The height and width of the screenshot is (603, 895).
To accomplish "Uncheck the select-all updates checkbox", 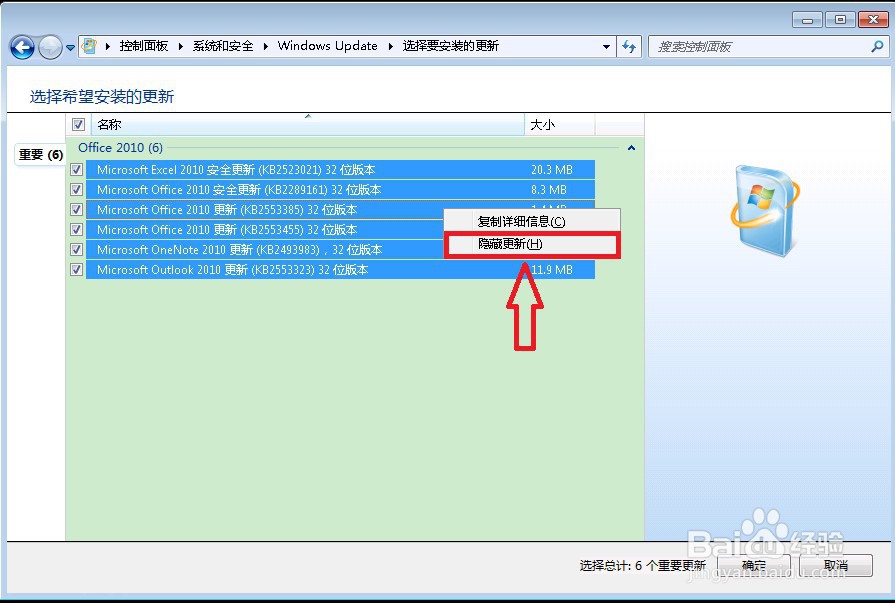I will [x=78, y=124].
